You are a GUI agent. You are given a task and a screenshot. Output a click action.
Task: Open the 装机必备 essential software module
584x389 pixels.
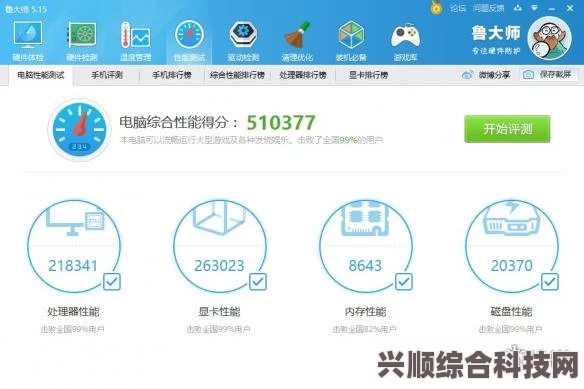point(351,41)
